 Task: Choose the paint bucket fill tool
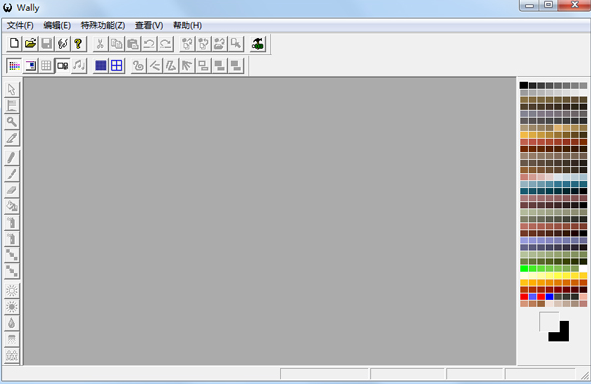pos(12,206)
